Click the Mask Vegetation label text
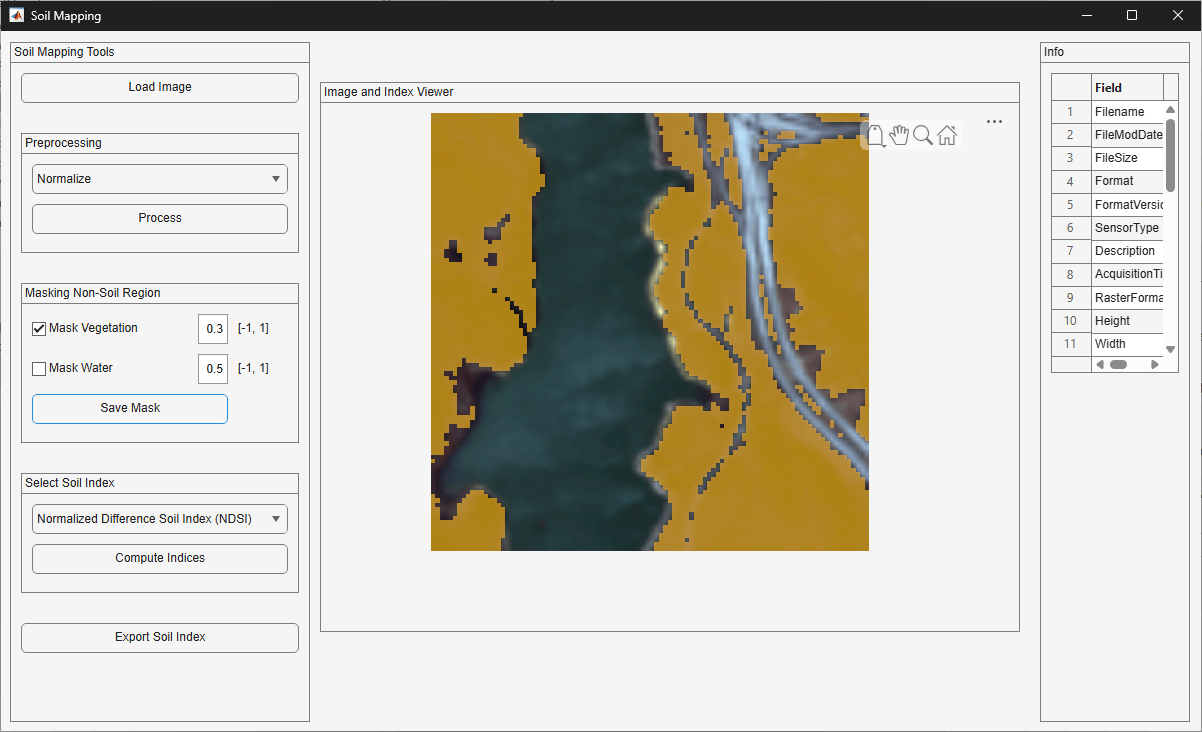The height and width of the screenshot is (732, 1202). 93,328
